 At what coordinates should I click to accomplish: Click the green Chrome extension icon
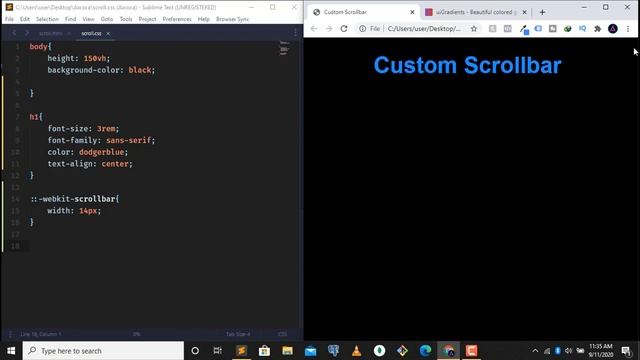pos(567,29)
